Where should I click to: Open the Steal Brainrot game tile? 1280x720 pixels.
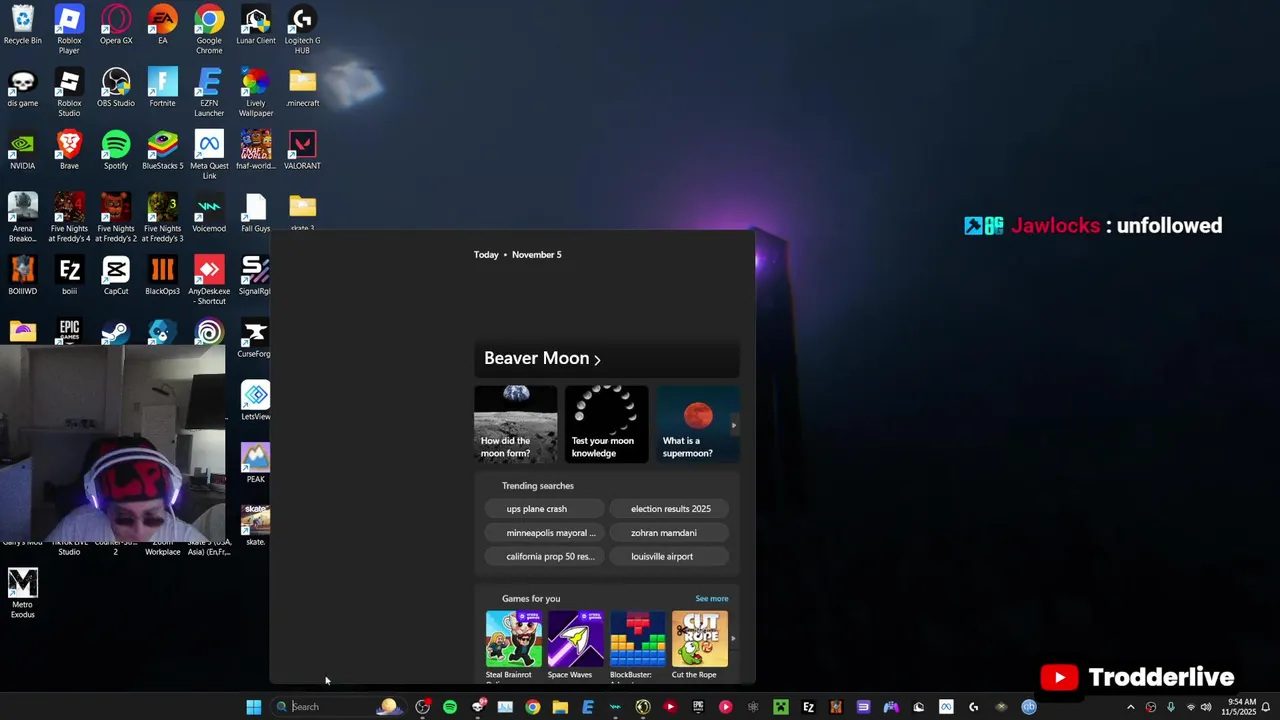point(513,645)
